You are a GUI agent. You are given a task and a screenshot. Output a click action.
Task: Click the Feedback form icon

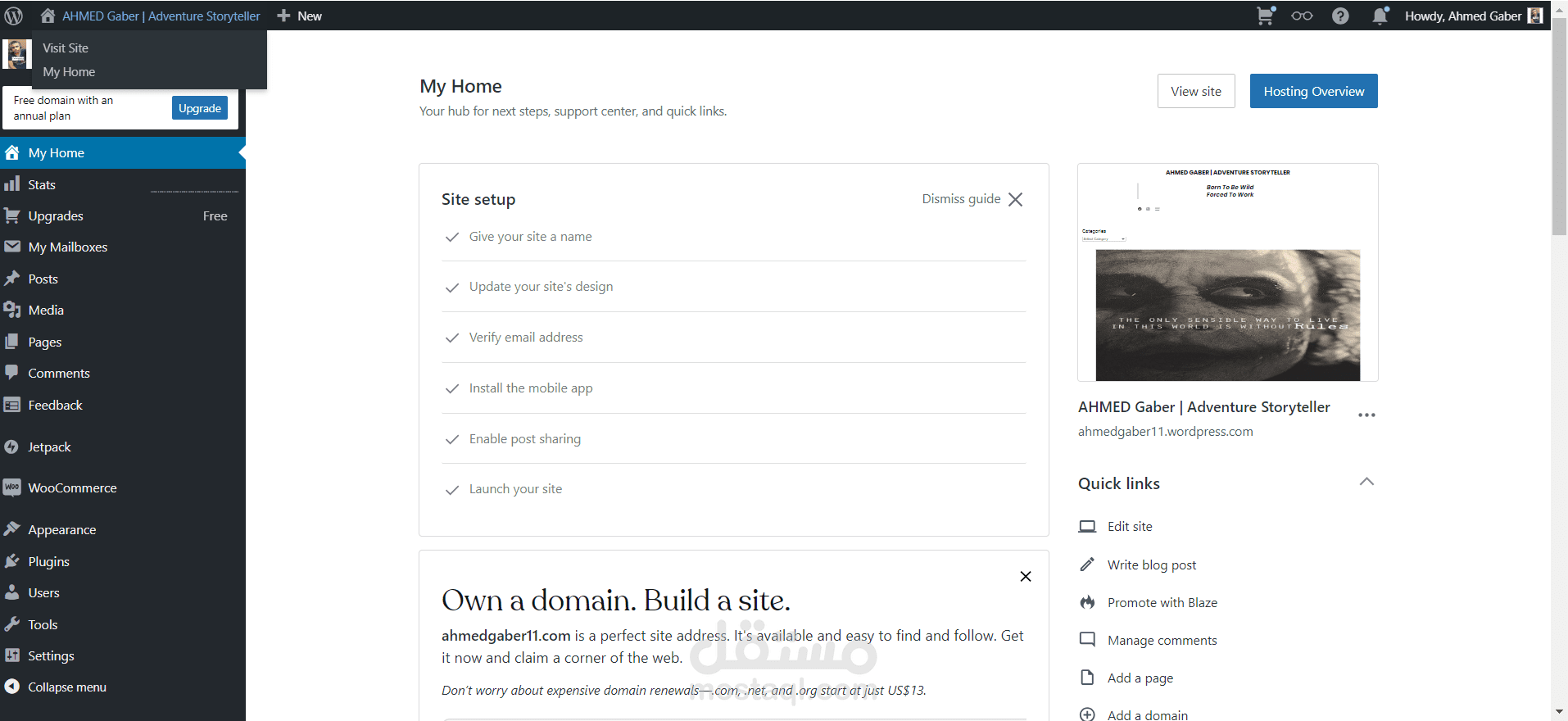12,405
